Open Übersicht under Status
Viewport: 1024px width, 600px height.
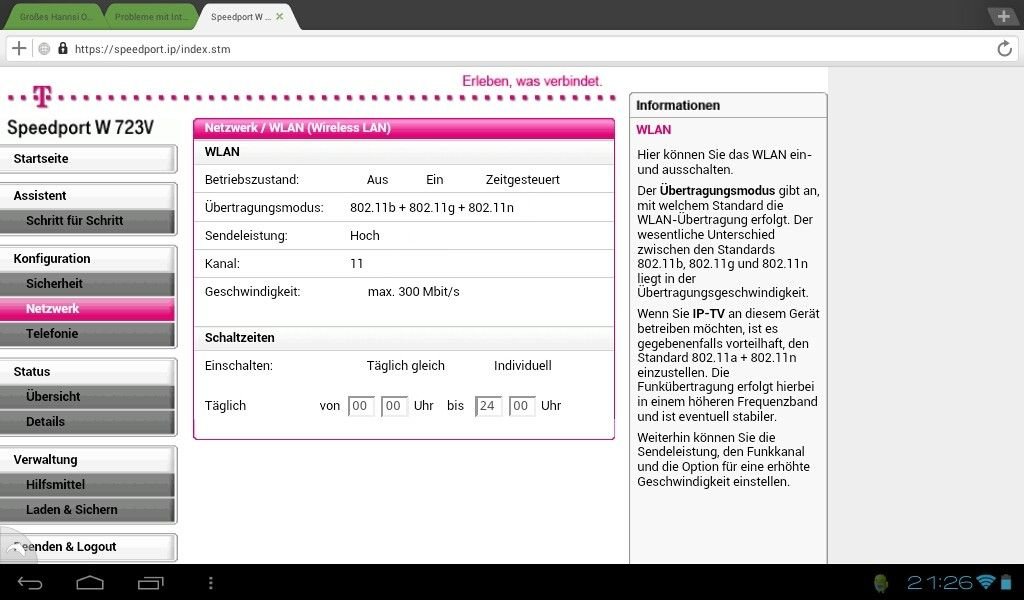[x=88, y=396]
